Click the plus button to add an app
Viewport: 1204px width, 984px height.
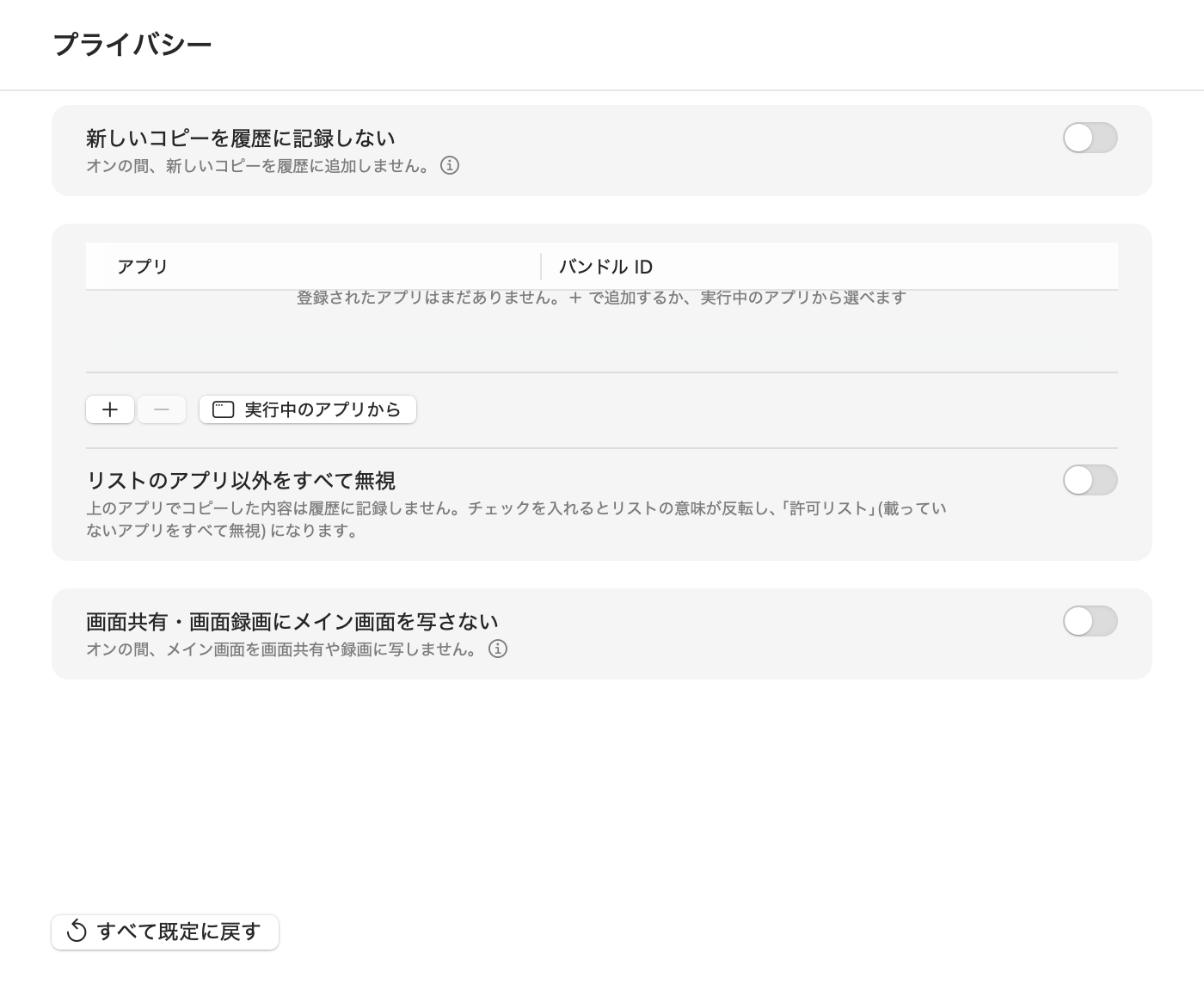click(x=110, y=409)
